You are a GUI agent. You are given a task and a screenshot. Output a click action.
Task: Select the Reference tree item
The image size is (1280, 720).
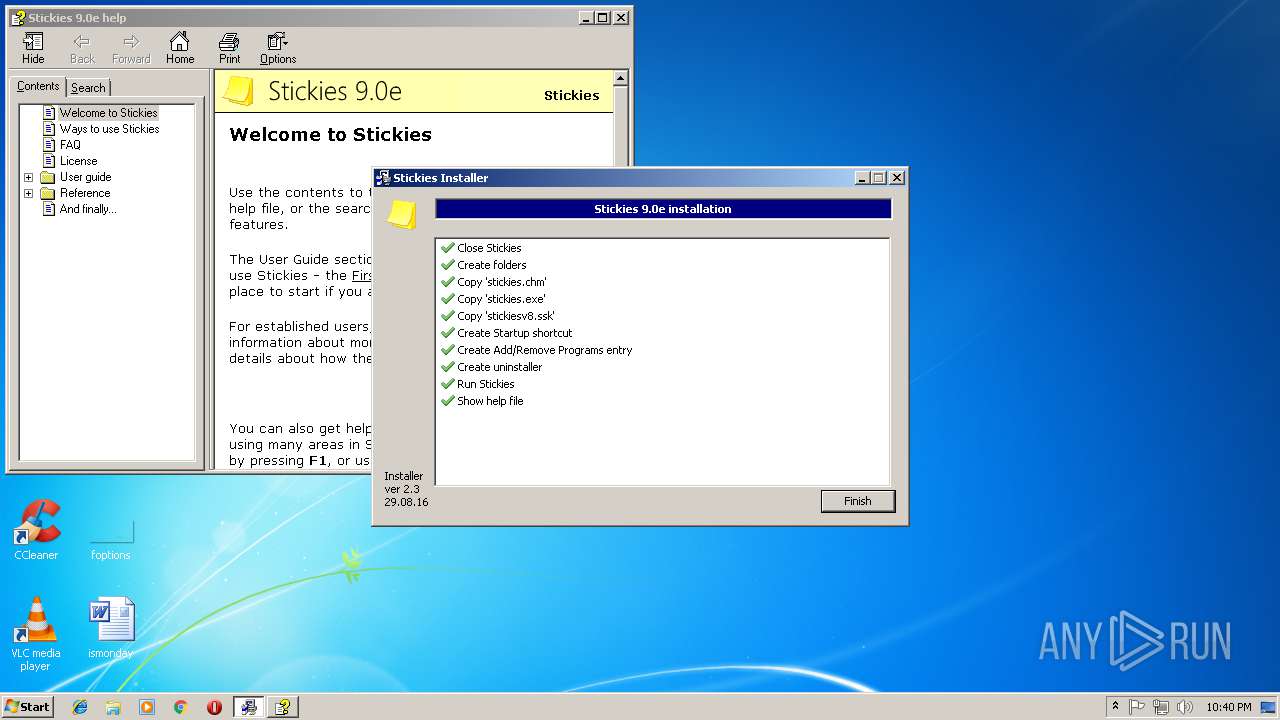(x=85, y=193)
